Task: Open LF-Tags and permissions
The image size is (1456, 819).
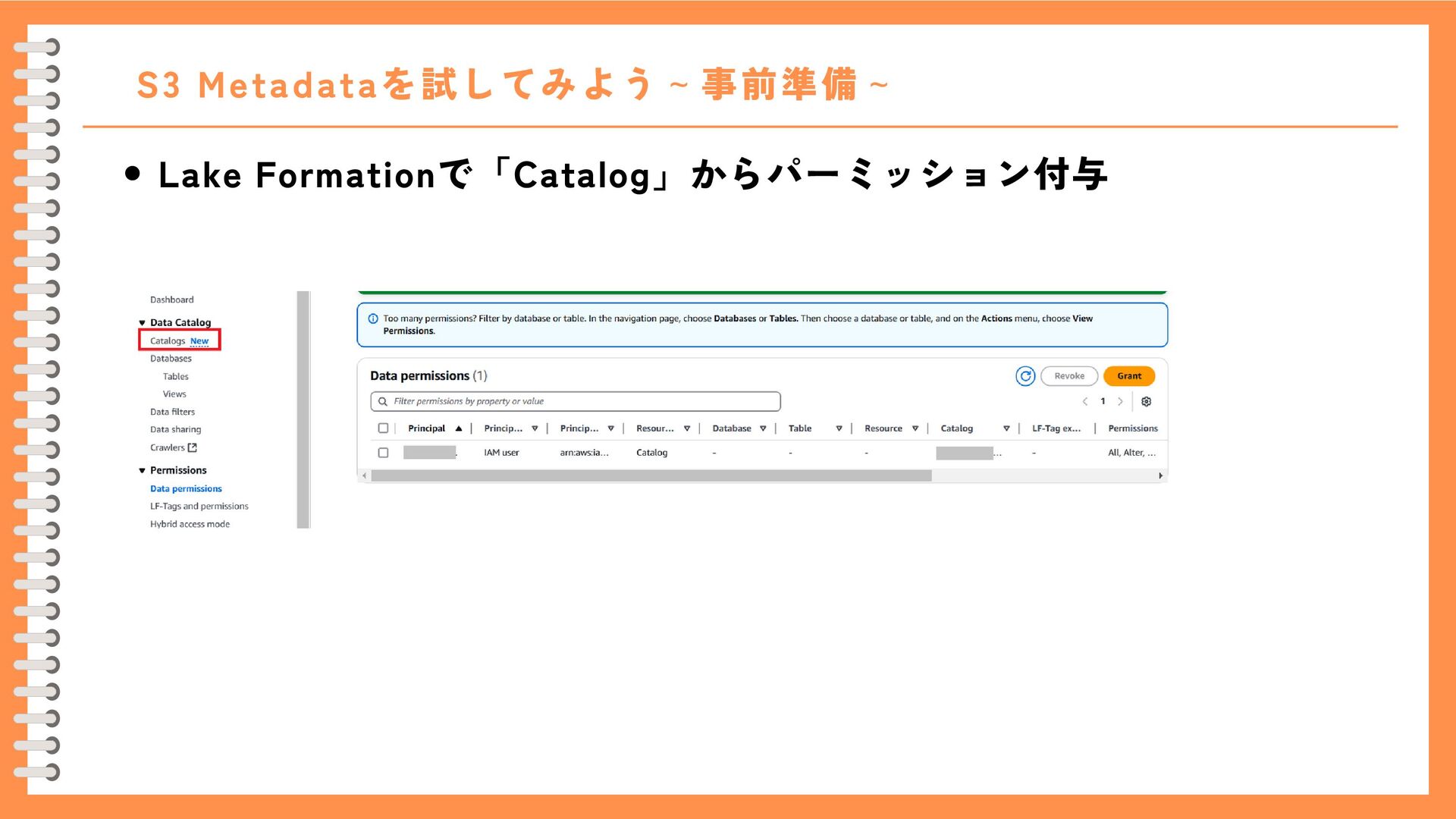Action: pyautogui.click(x=199, y=507)
